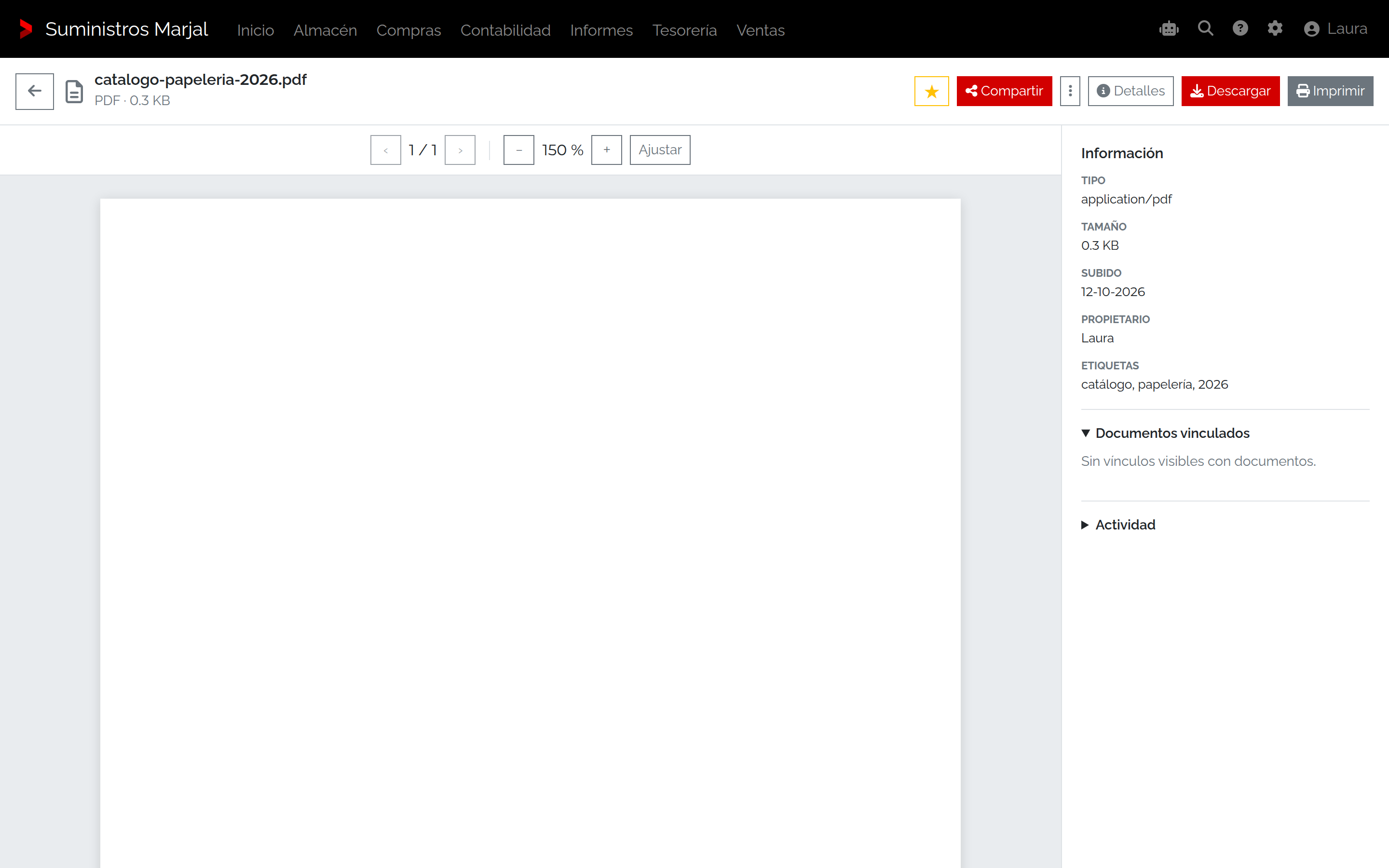Open the assistant robot icon

(1169, 29)
